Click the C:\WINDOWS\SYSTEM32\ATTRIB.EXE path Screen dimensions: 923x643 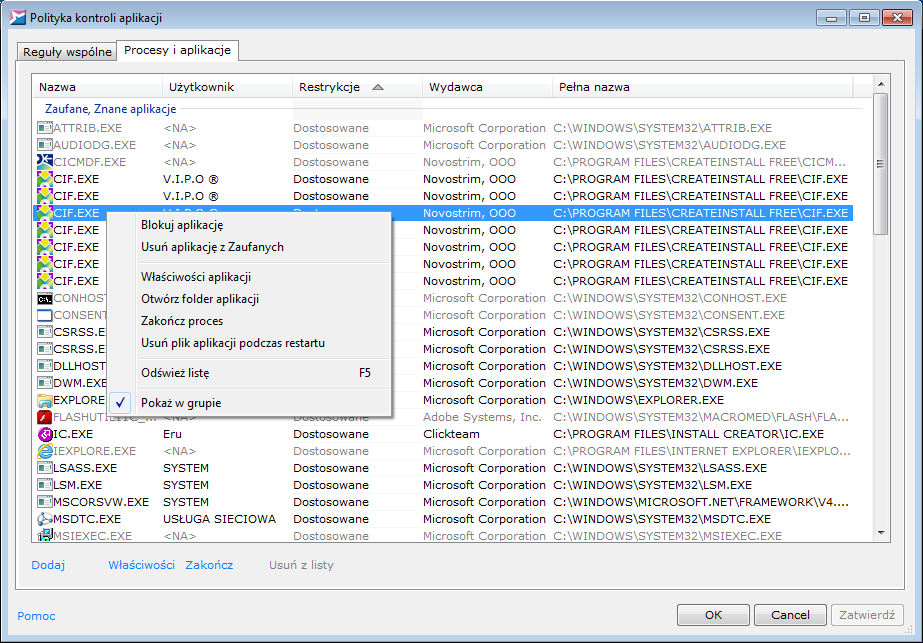pyautogui.click(x=663, y=128)
